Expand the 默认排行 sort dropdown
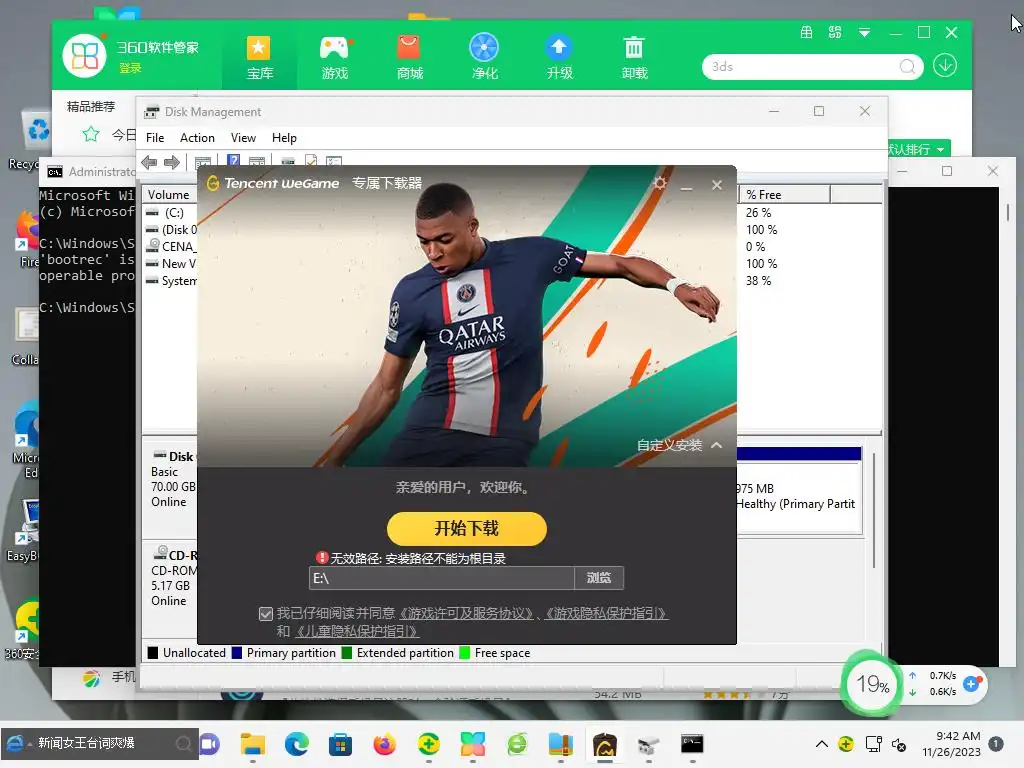This screenshot has width=1024, height=768. point(918,149)
